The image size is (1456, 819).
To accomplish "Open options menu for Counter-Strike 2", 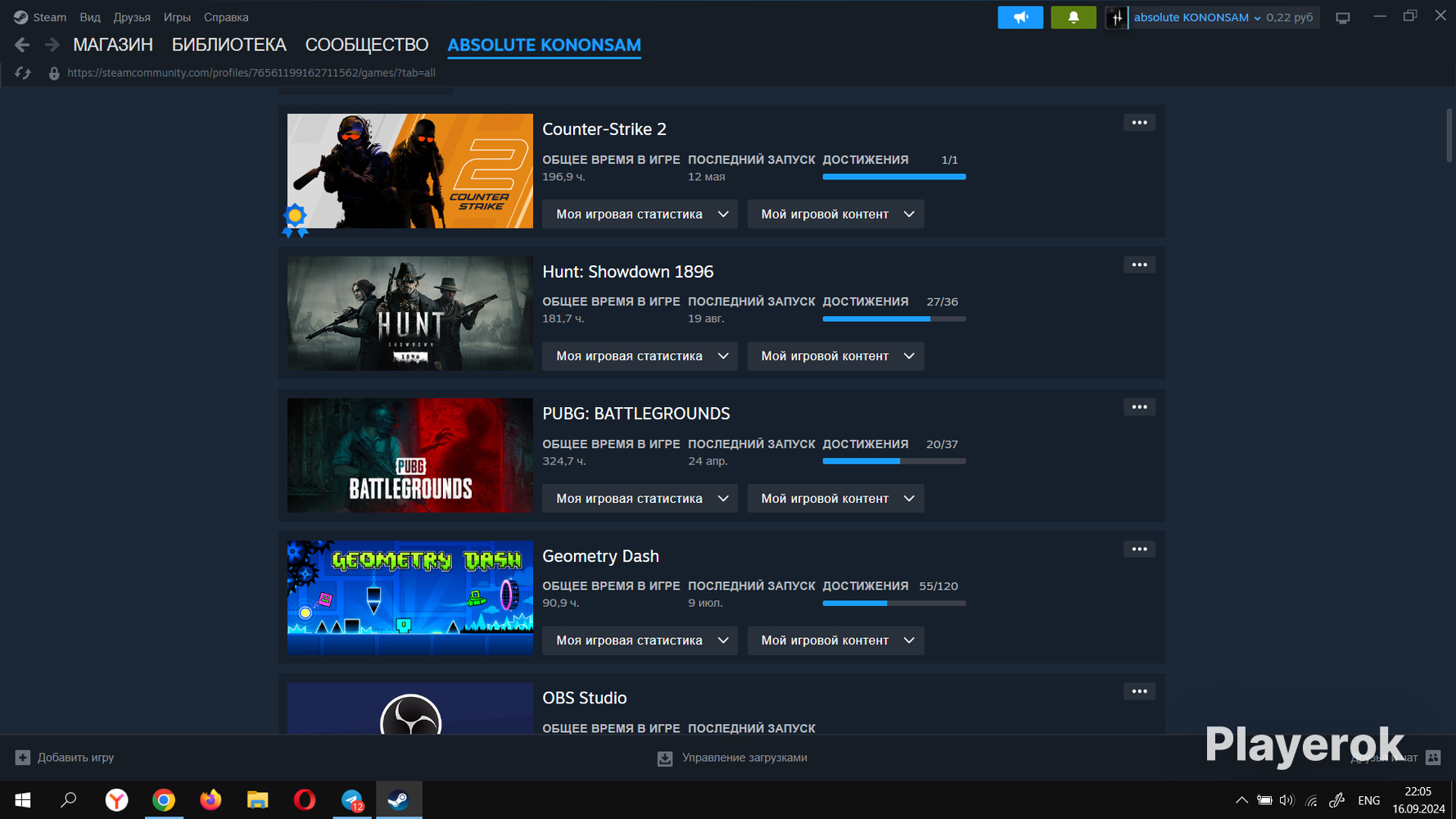I will [1139, 123].
